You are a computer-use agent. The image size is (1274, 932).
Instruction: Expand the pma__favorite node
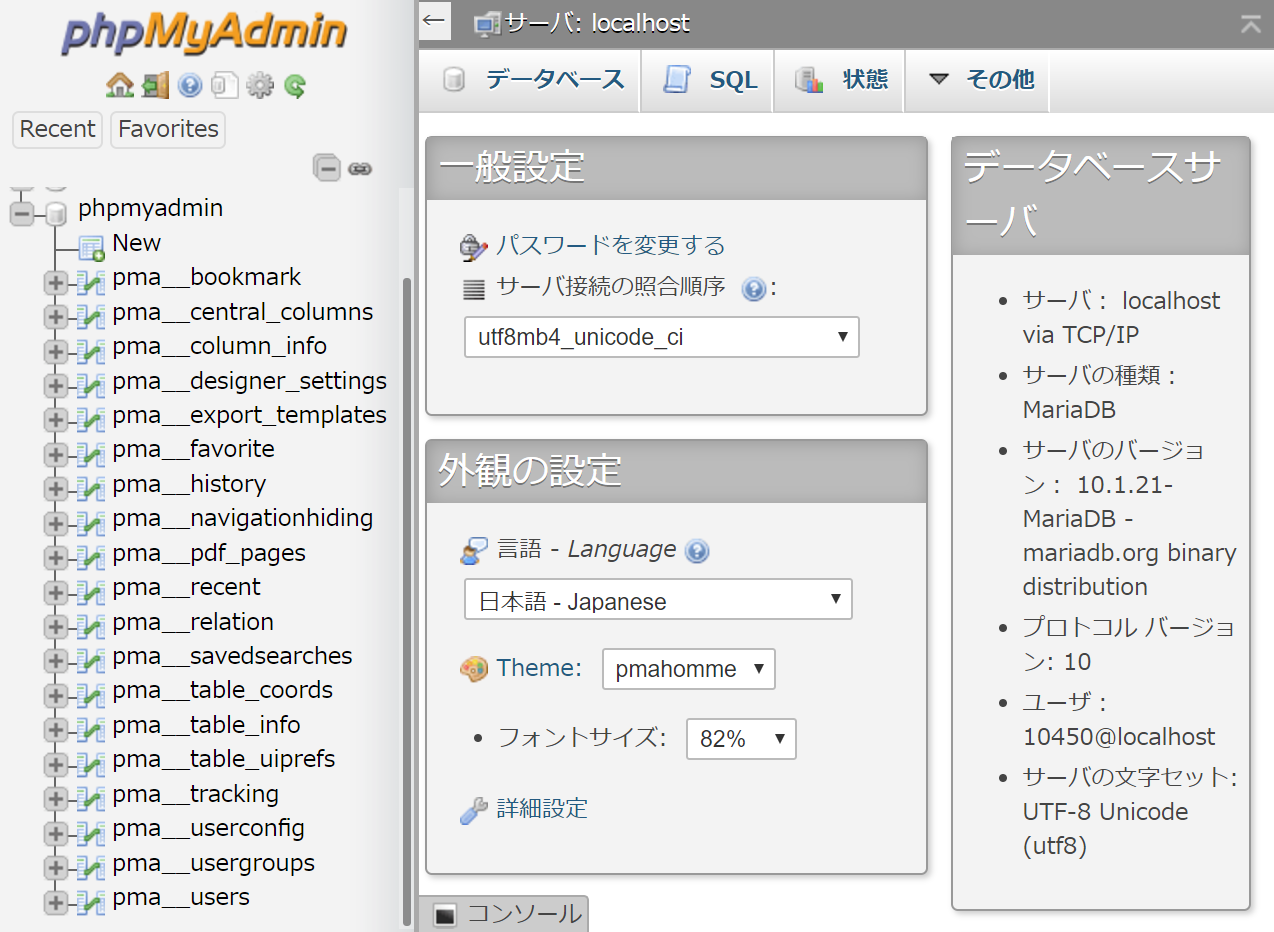click(56, 454)
